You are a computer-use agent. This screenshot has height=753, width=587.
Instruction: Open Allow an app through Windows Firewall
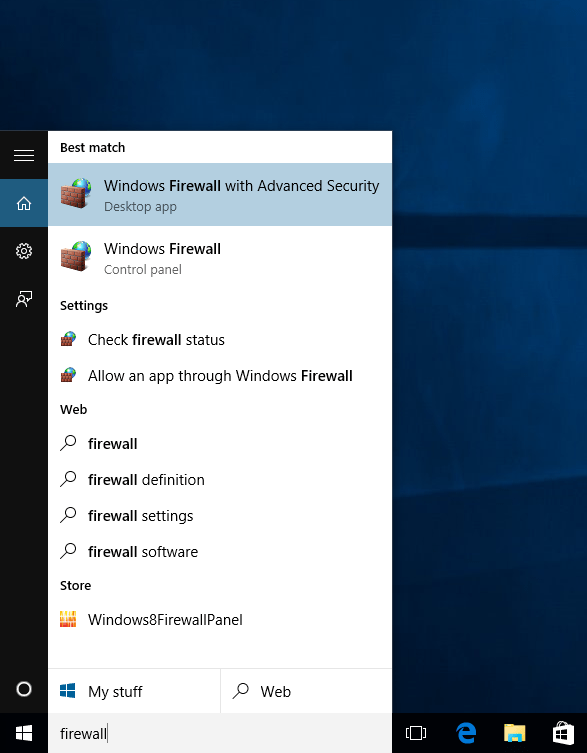point(220,376)
